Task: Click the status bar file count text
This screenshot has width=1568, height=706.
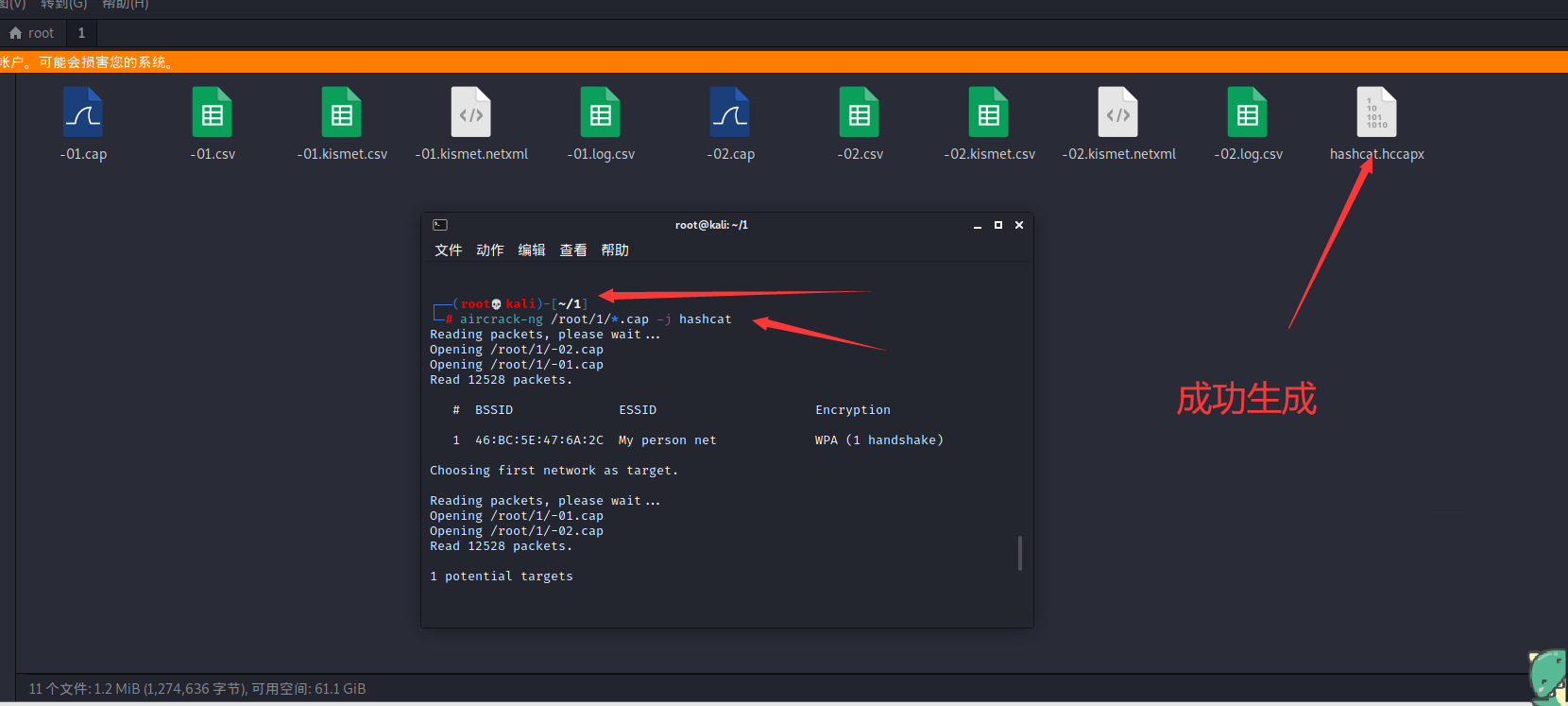Action: coord(197,689)
